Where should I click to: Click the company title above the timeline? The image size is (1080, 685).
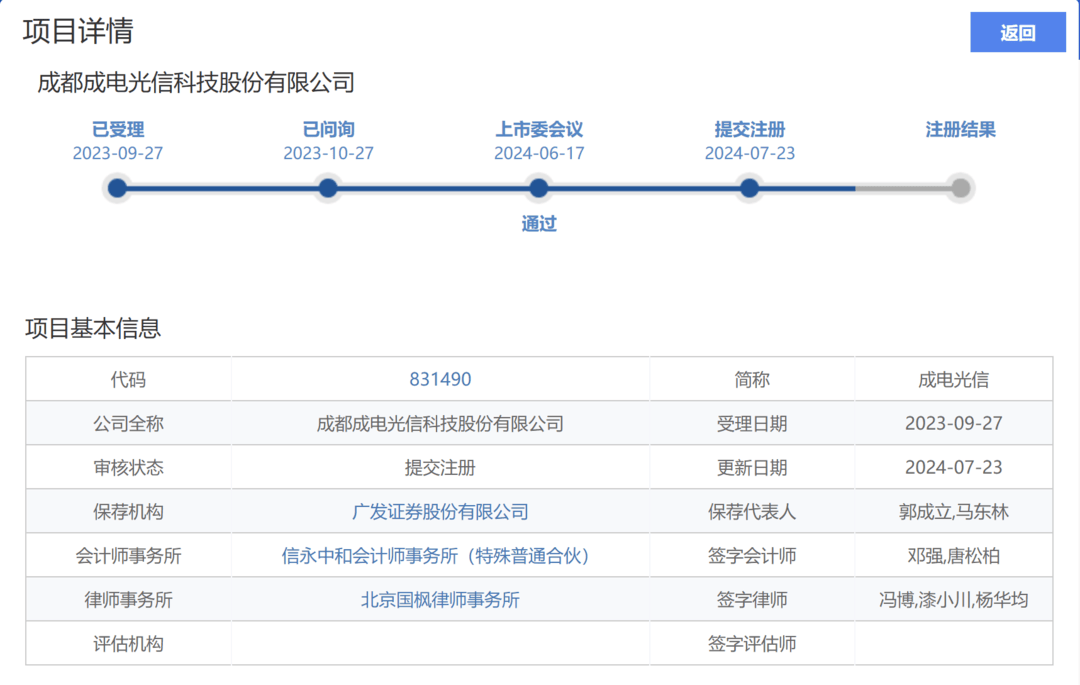coord(196,83)
